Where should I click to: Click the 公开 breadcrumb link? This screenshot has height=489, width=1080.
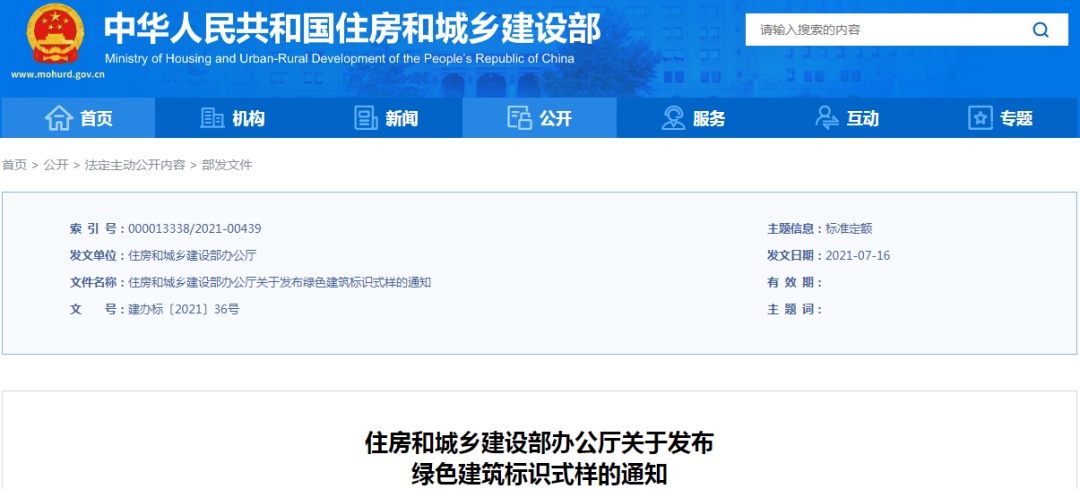click(x=56, y=165)
